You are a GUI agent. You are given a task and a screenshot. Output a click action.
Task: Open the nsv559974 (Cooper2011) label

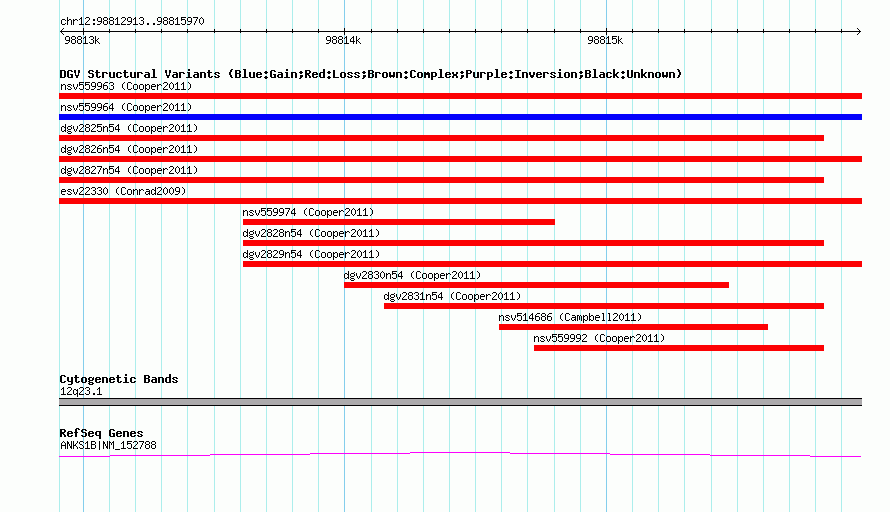[308, 212]
